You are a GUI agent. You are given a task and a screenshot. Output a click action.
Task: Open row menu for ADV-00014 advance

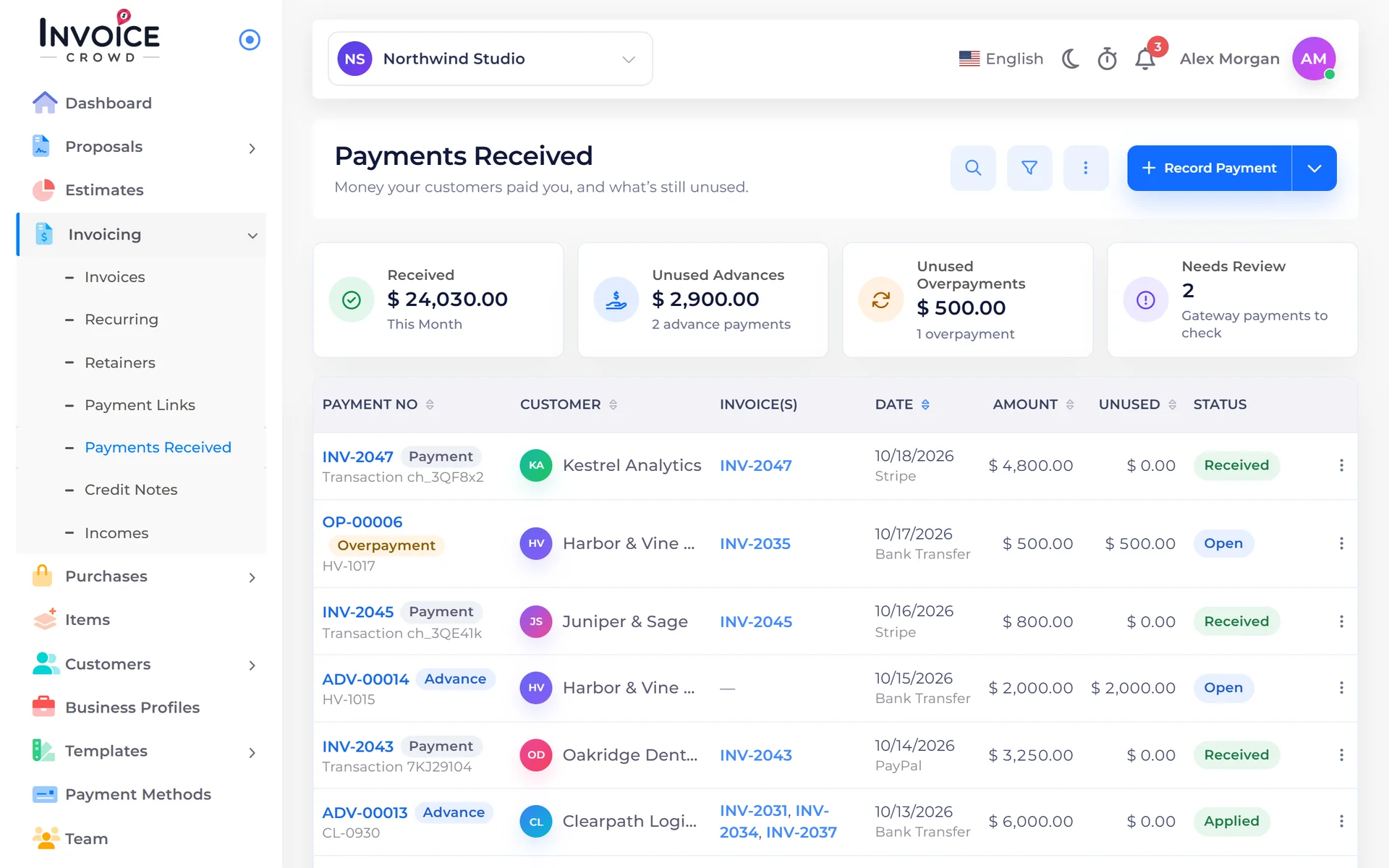[1341, 688]
